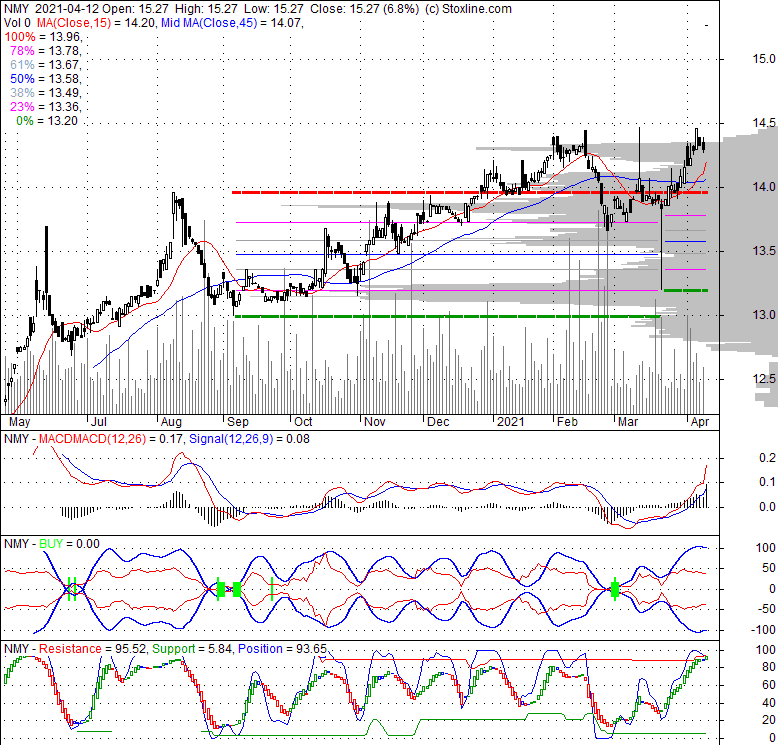Click the '(c) Stoxline.com' credit text
780x745 pixels.
click(x=468, y=9)
